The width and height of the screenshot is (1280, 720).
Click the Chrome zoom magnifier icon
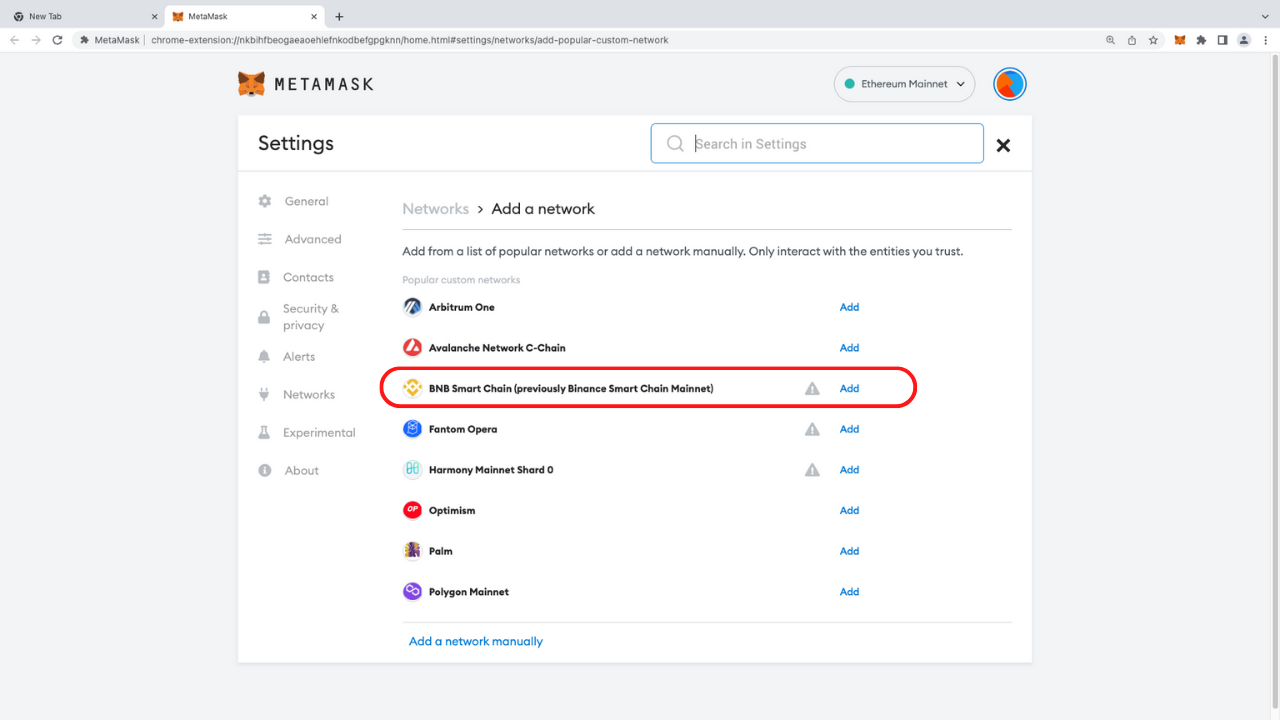[x=1111, y=40]
